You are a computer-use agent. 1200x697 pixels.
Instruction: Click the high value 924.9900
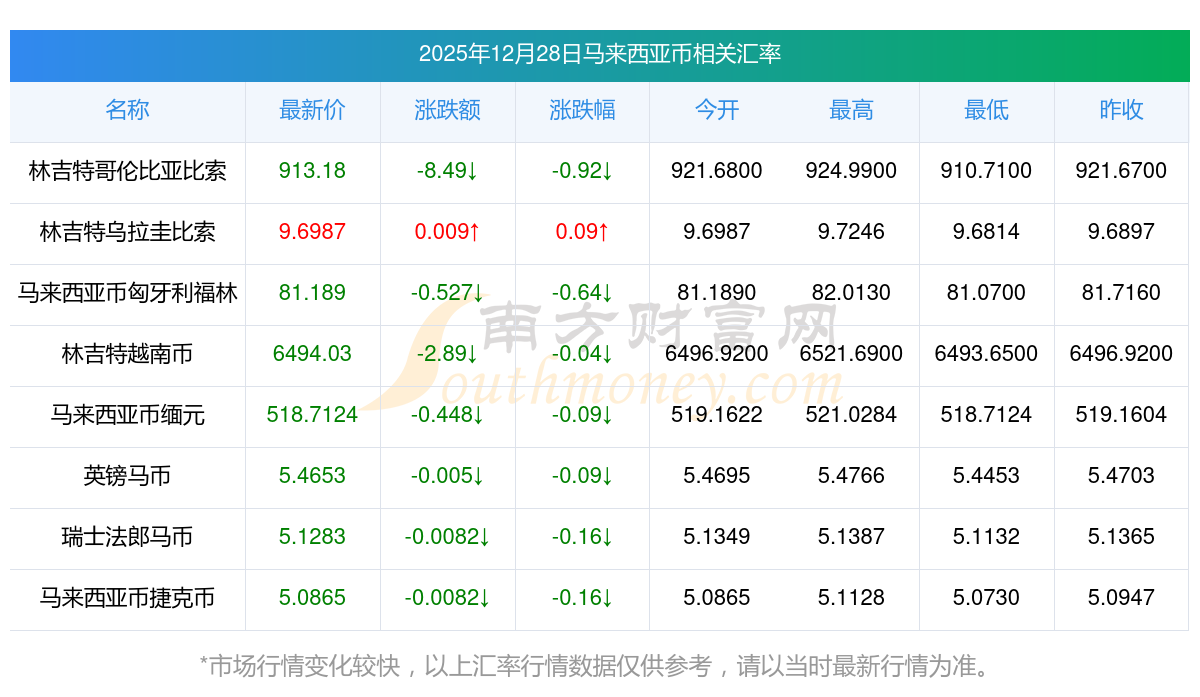(851, 171)
